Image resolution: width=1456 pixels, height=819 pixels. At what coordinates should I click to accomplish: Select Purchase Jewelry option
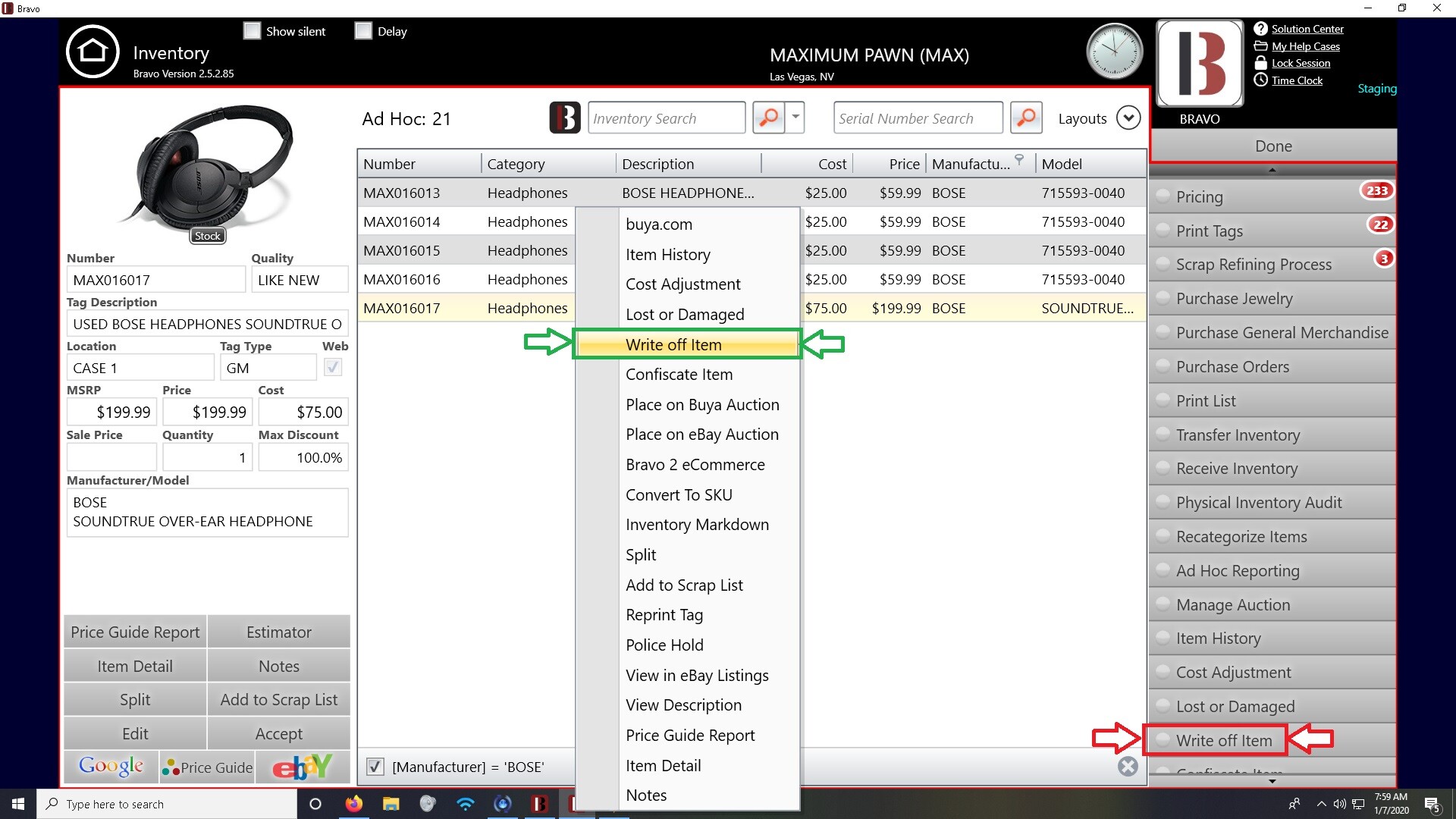[x=1163, y=299]
